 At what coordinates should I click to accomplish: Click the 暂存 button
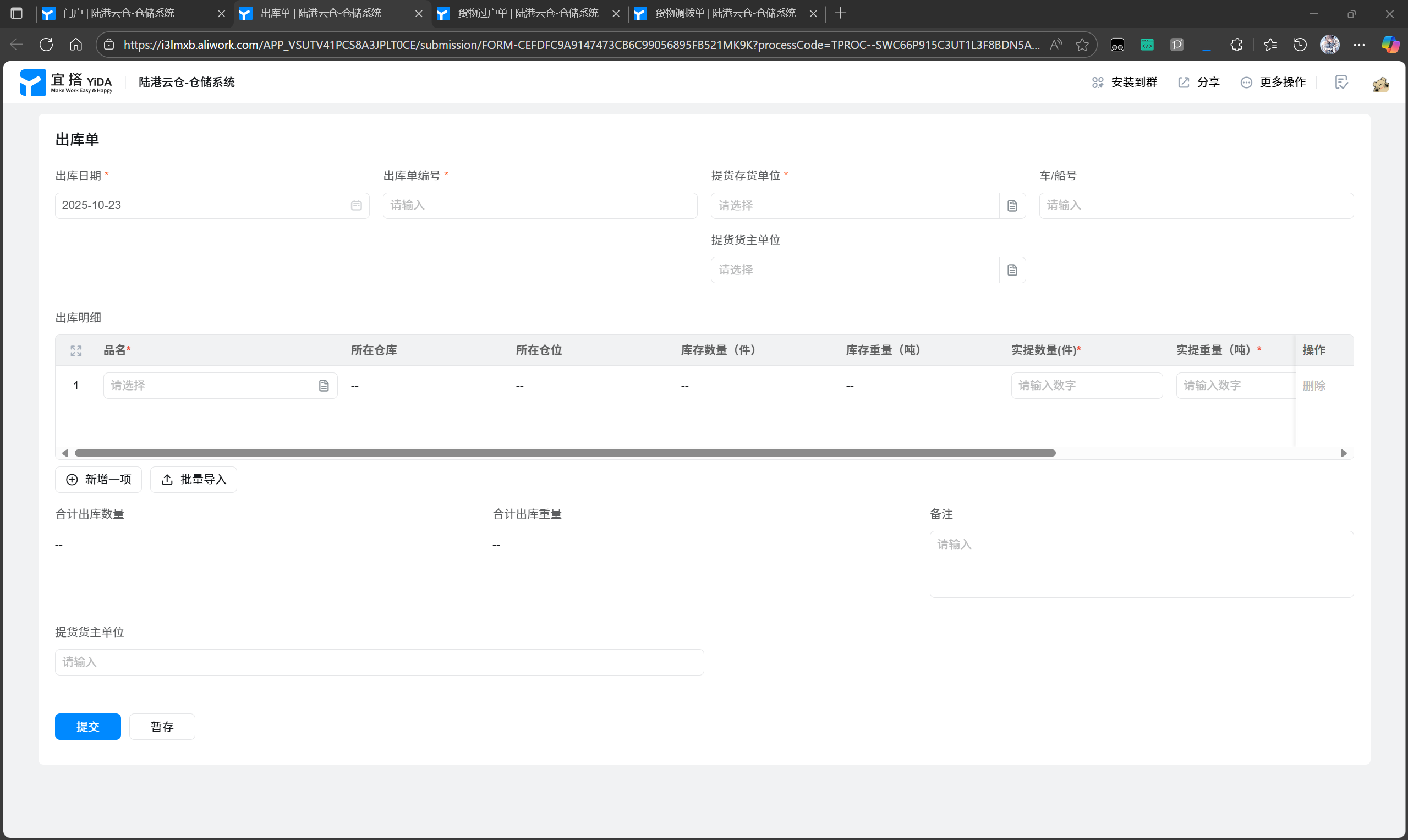click(x=162, y=726)
